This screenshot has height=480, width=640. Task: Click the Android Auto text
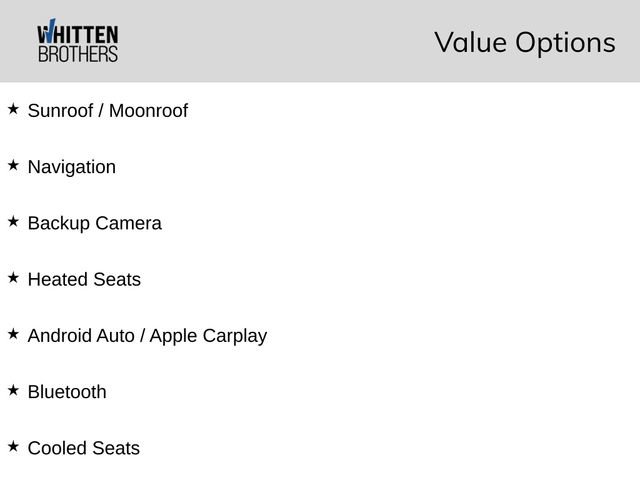pos(81,335)
